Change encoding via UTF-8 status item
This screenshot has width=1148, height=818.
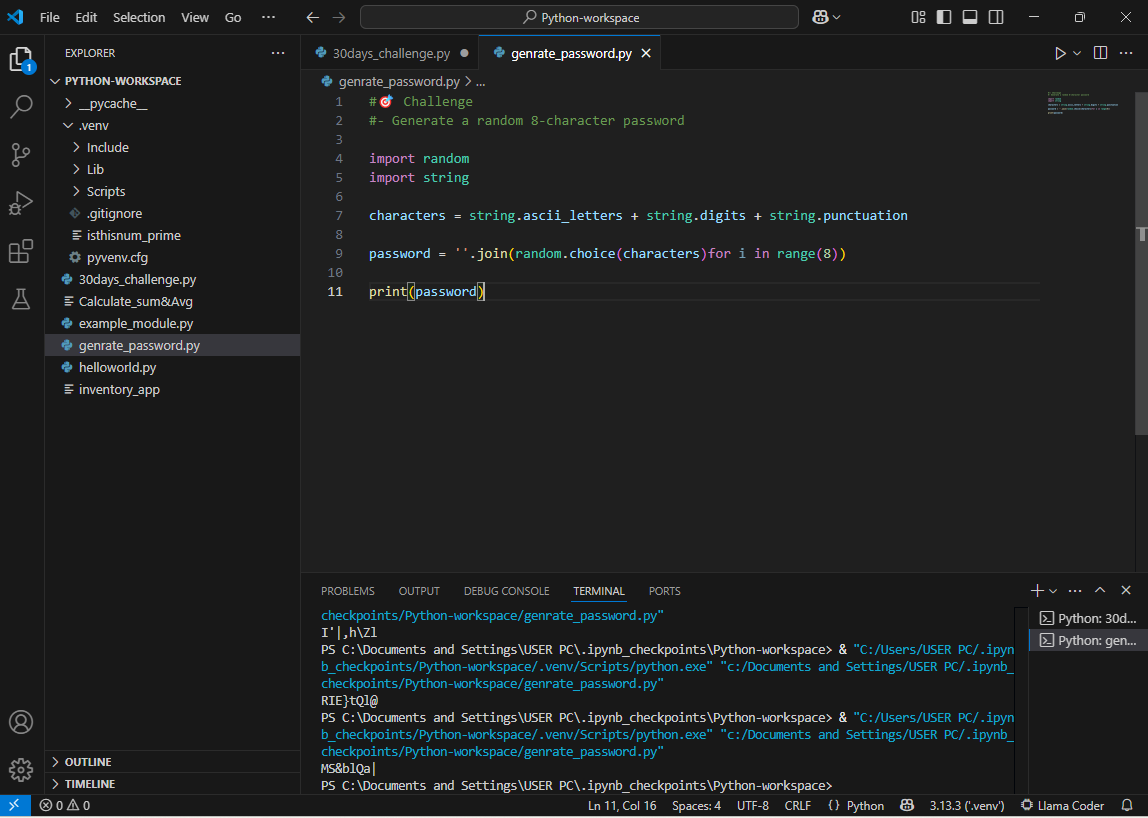[x=753, y=806]
